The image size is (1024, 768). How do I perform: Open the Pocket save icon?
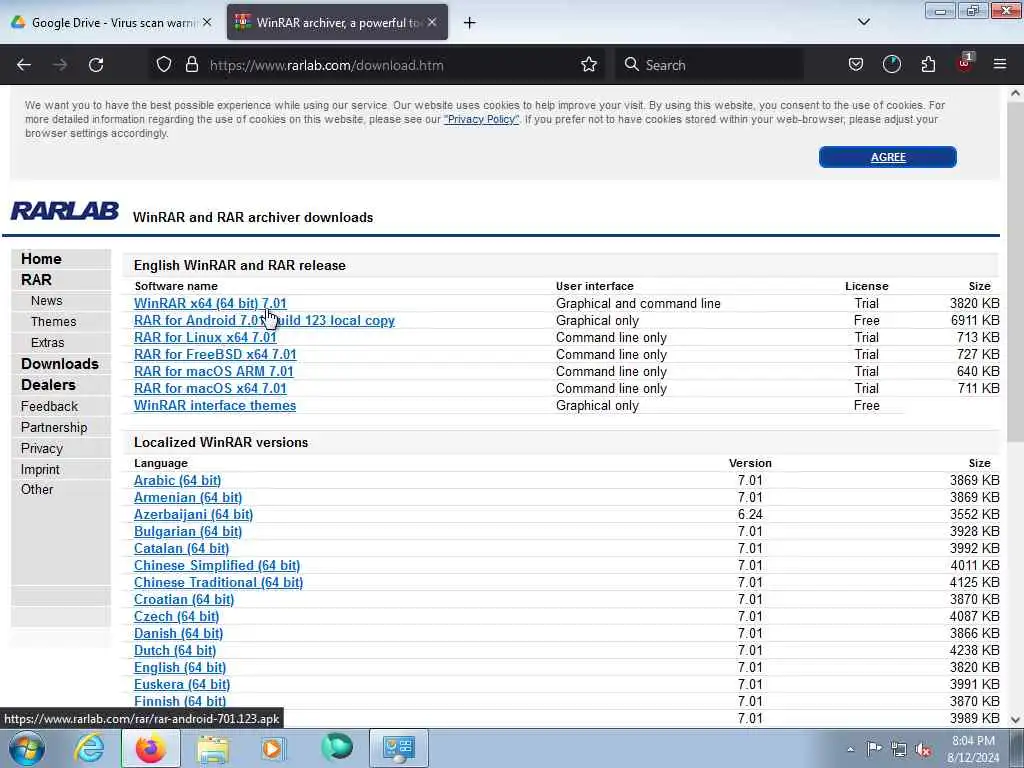tap(856, 65)
